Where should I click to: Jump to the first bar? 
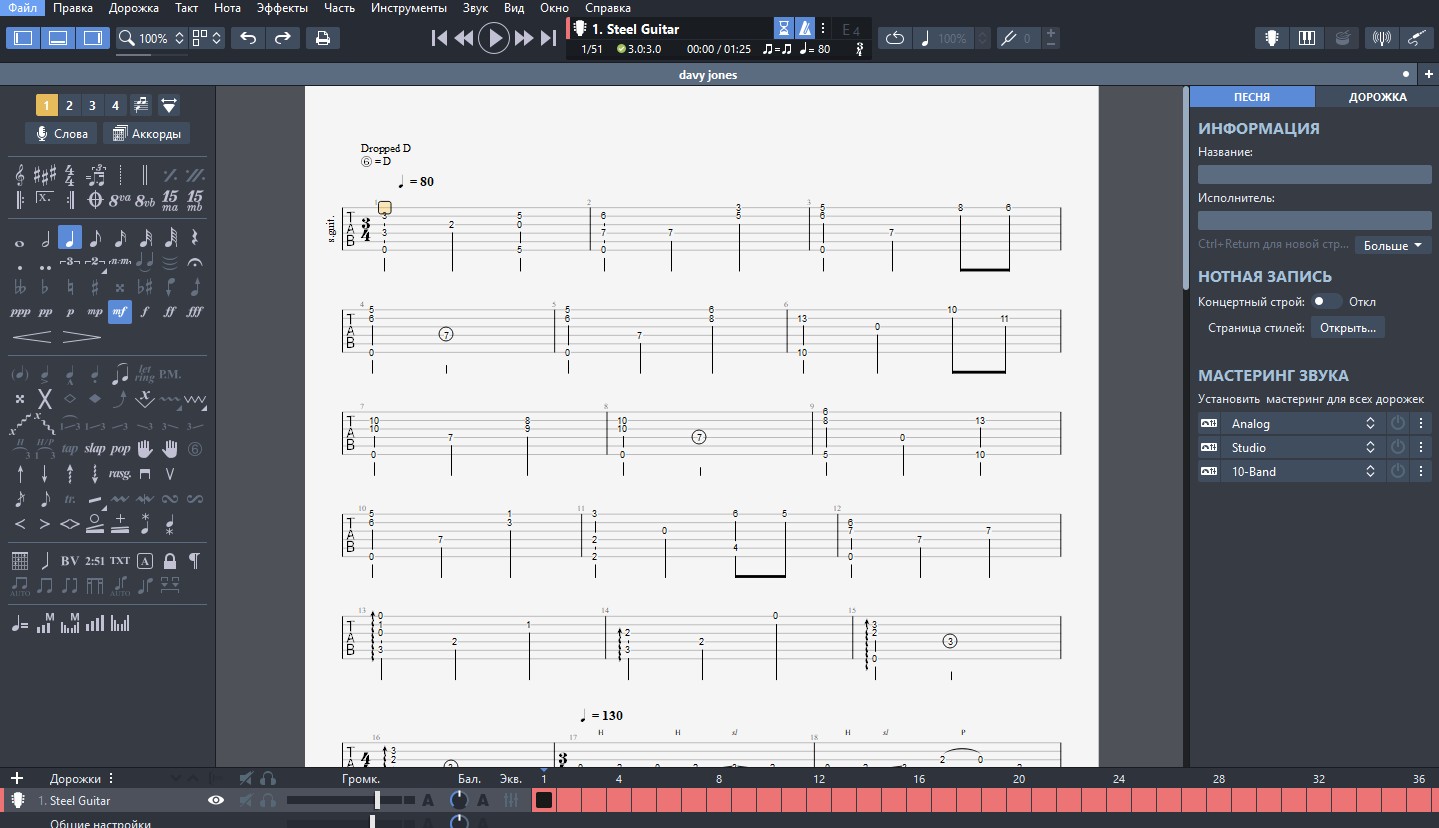(439, 38)
